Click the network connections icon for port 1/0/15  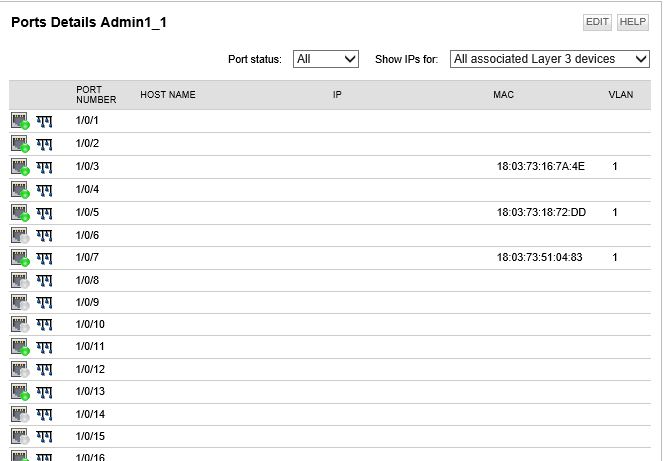tap(44, 437)
